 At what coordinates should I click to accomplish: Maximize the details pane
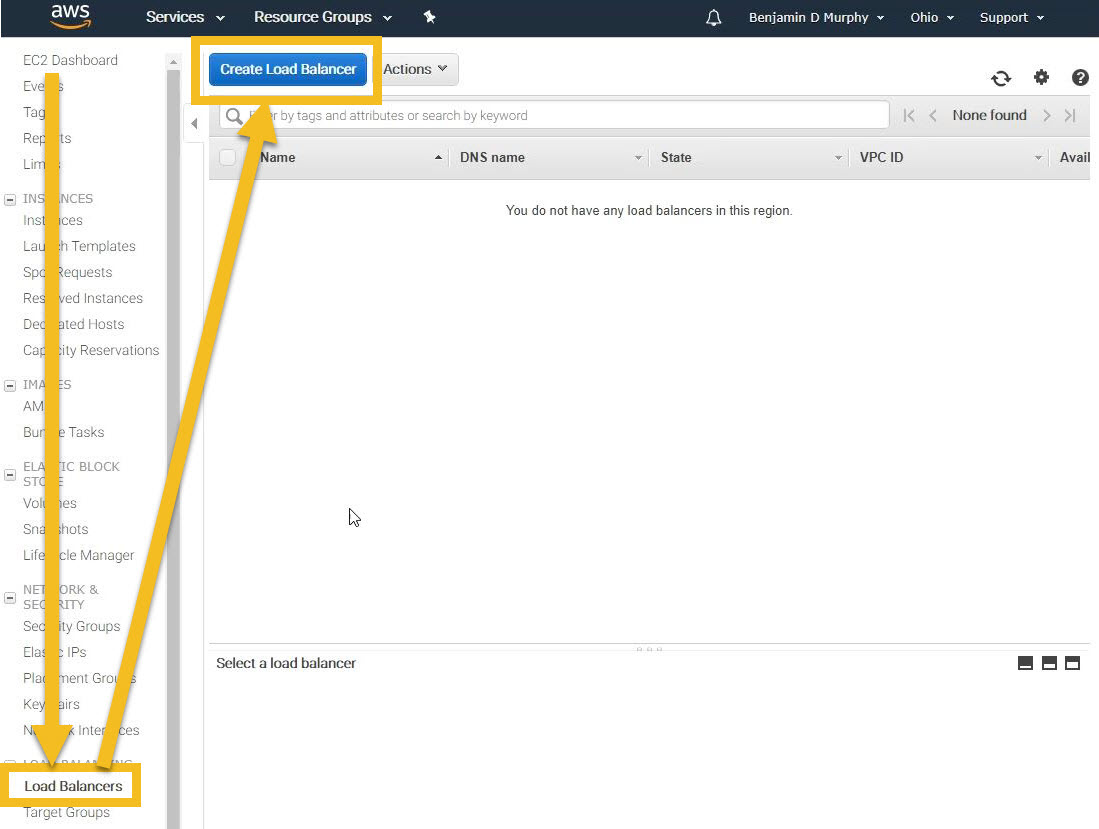pyautogui.click(x=1072, y=663)
